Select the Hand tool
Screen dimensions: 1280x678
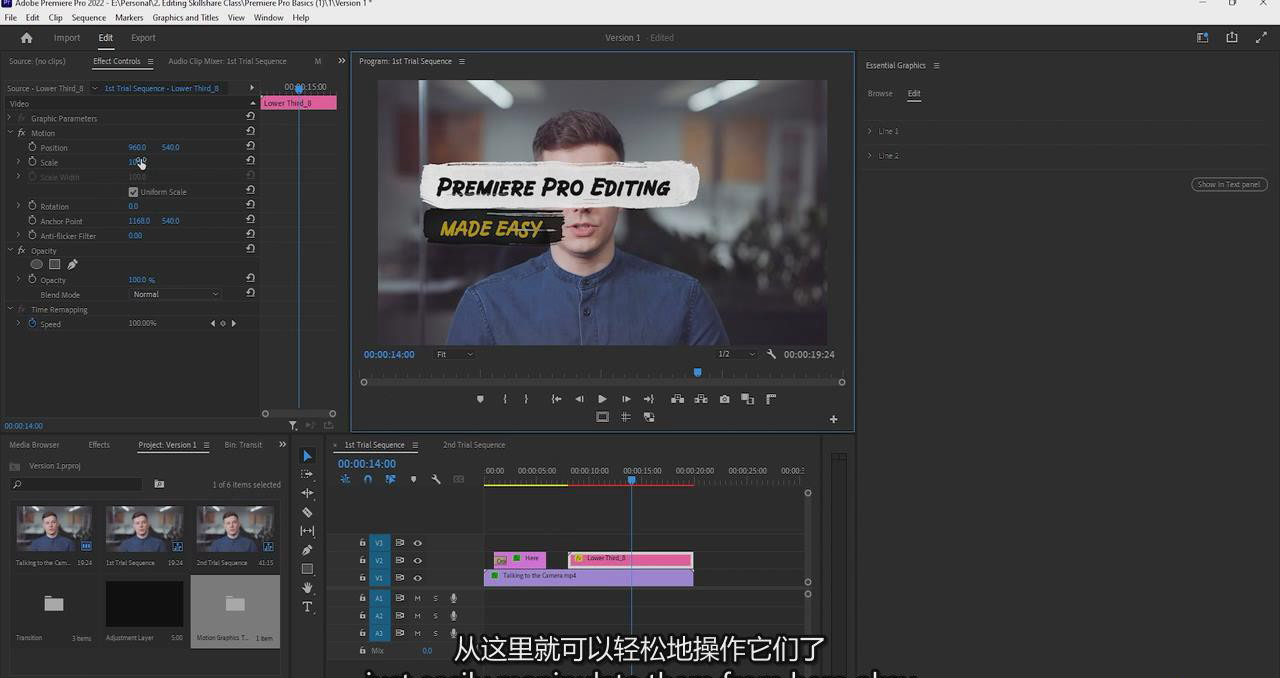coord(307,588)
